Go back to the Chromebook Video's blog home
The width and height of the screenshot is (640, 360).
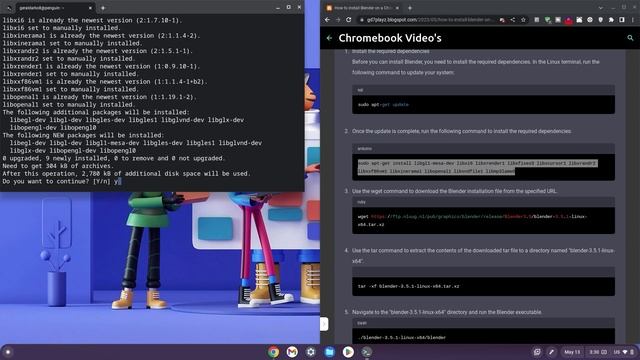click(329, 38)
